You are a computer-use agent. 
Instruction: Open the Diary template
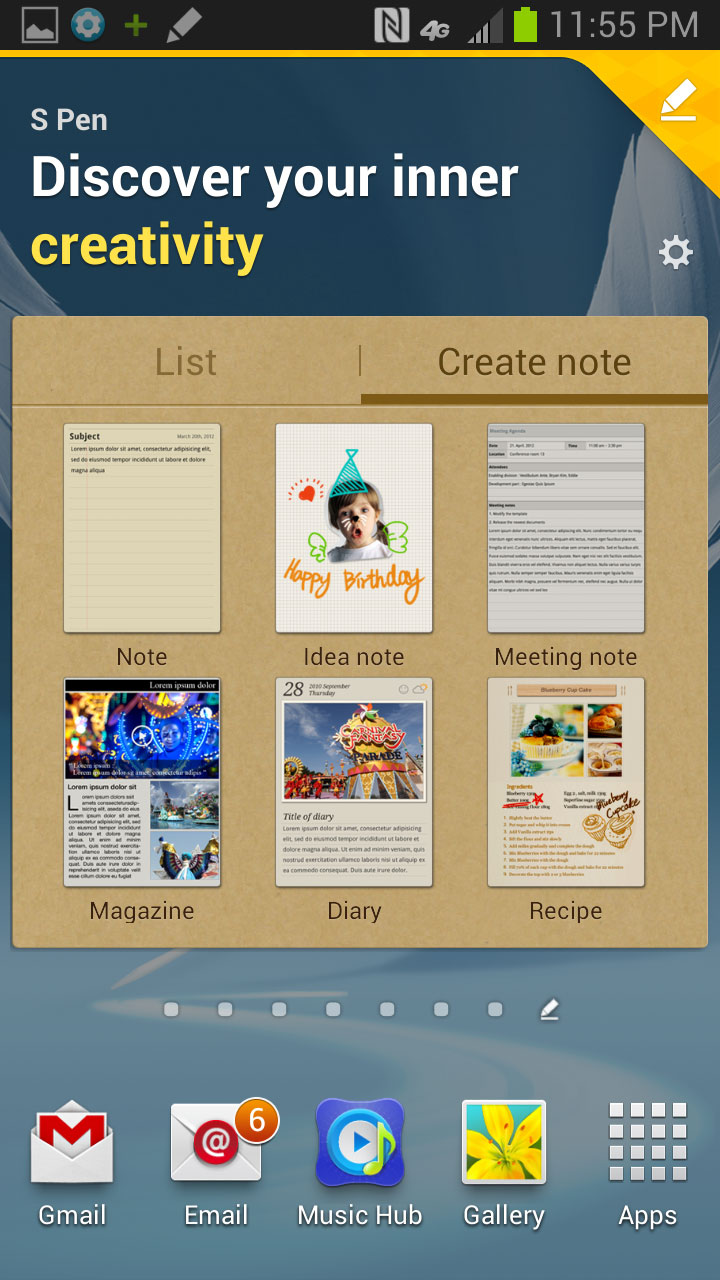tap(354, 782)
